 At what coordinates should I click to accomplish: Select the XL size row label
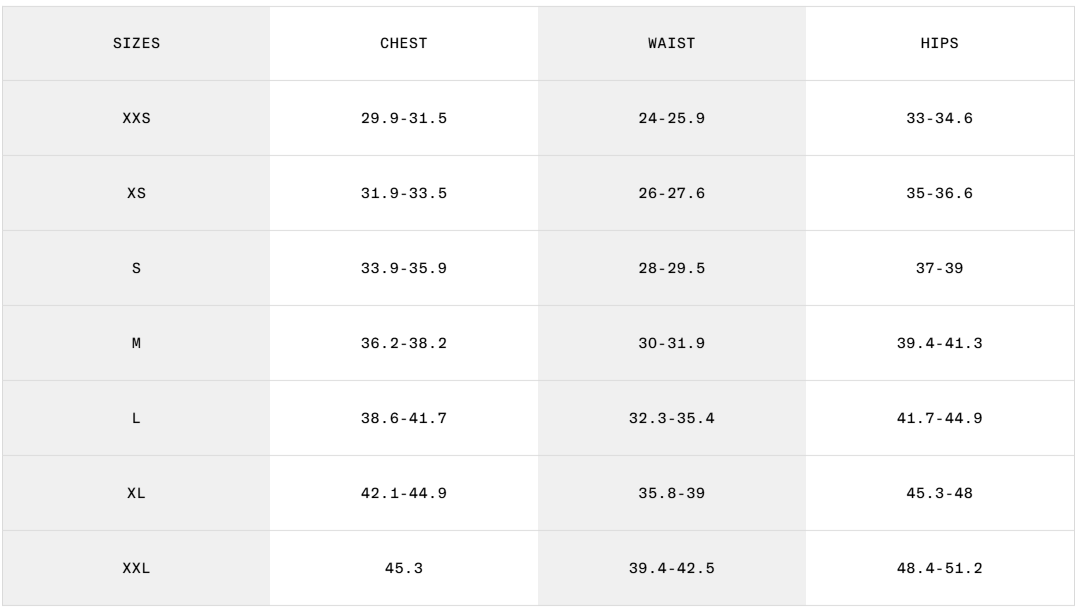136,494
